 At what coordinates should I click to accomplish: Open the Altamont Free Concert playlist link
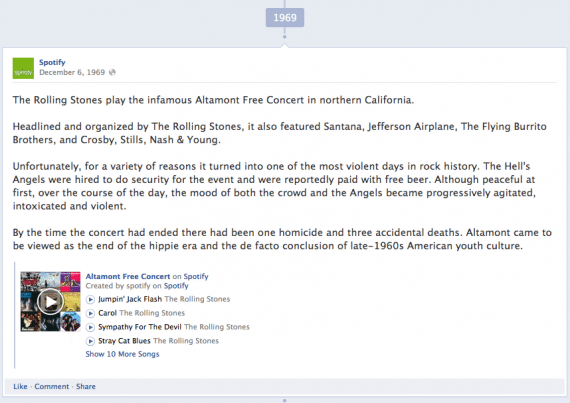click(128, 276)
